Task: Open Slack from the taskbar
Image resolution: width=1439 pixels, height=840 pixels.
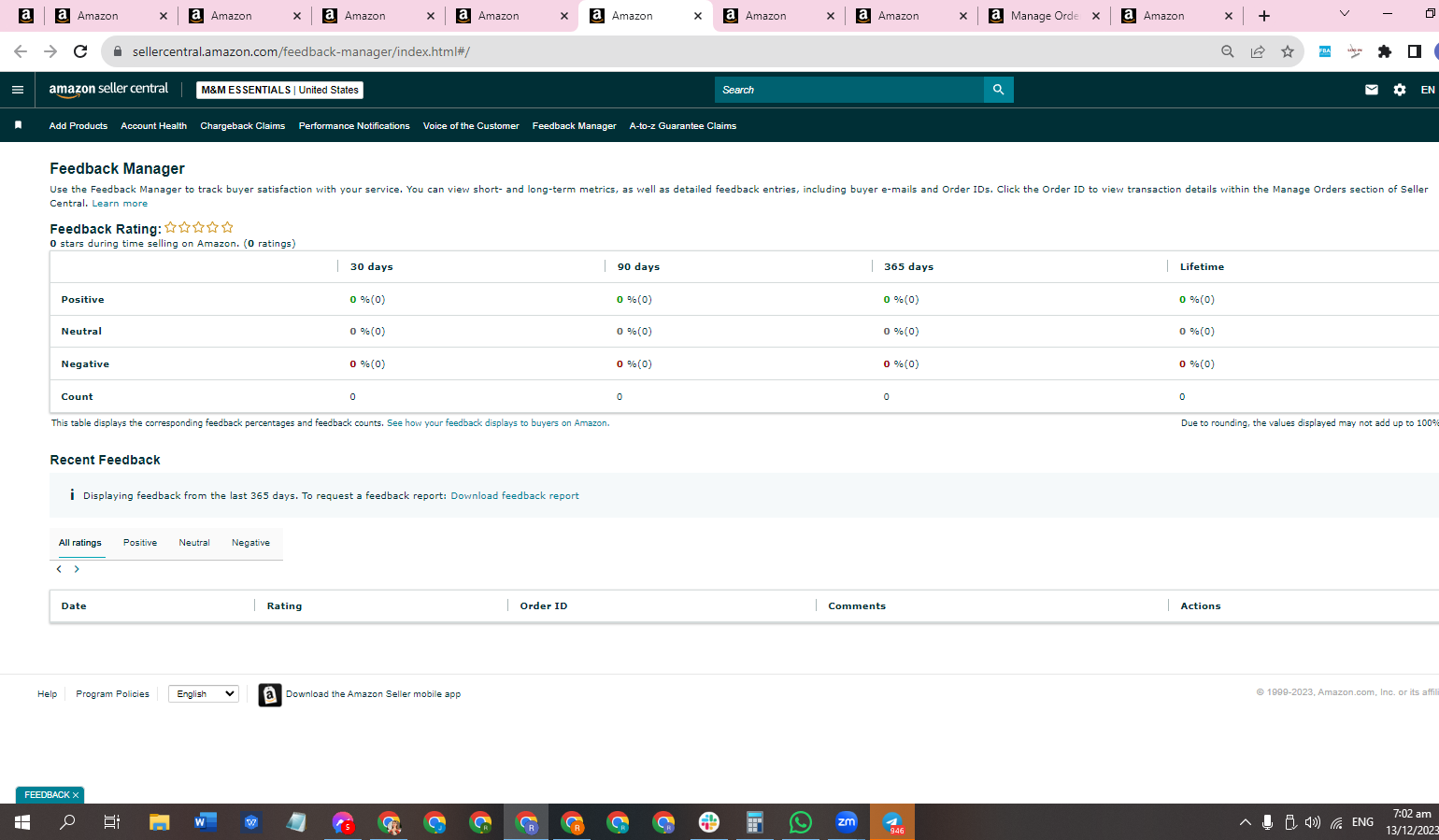Action: [709, 822]
